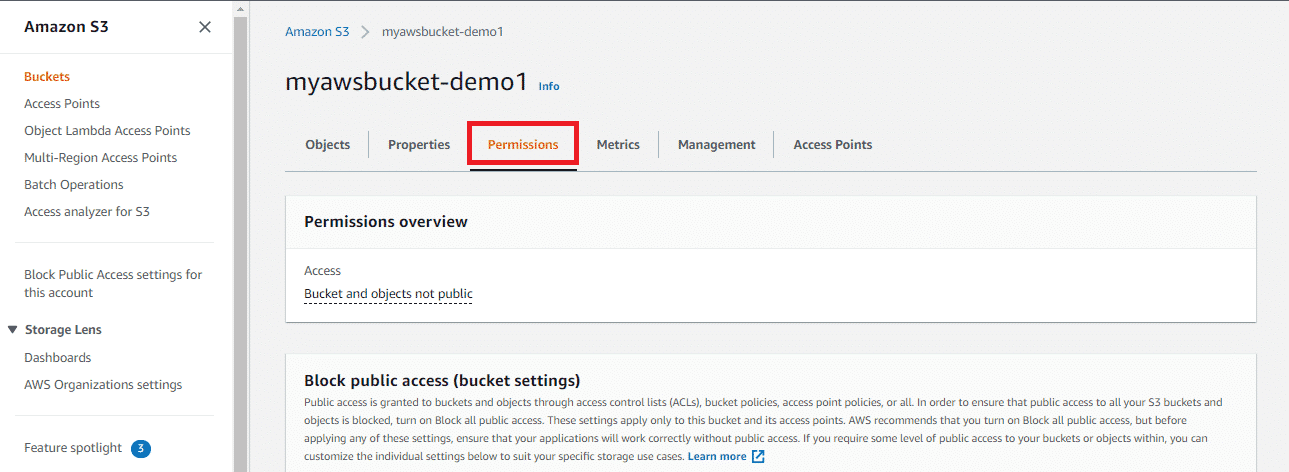
Task: Open Block Public Access settings for account
Action: (x=113, y=284)
